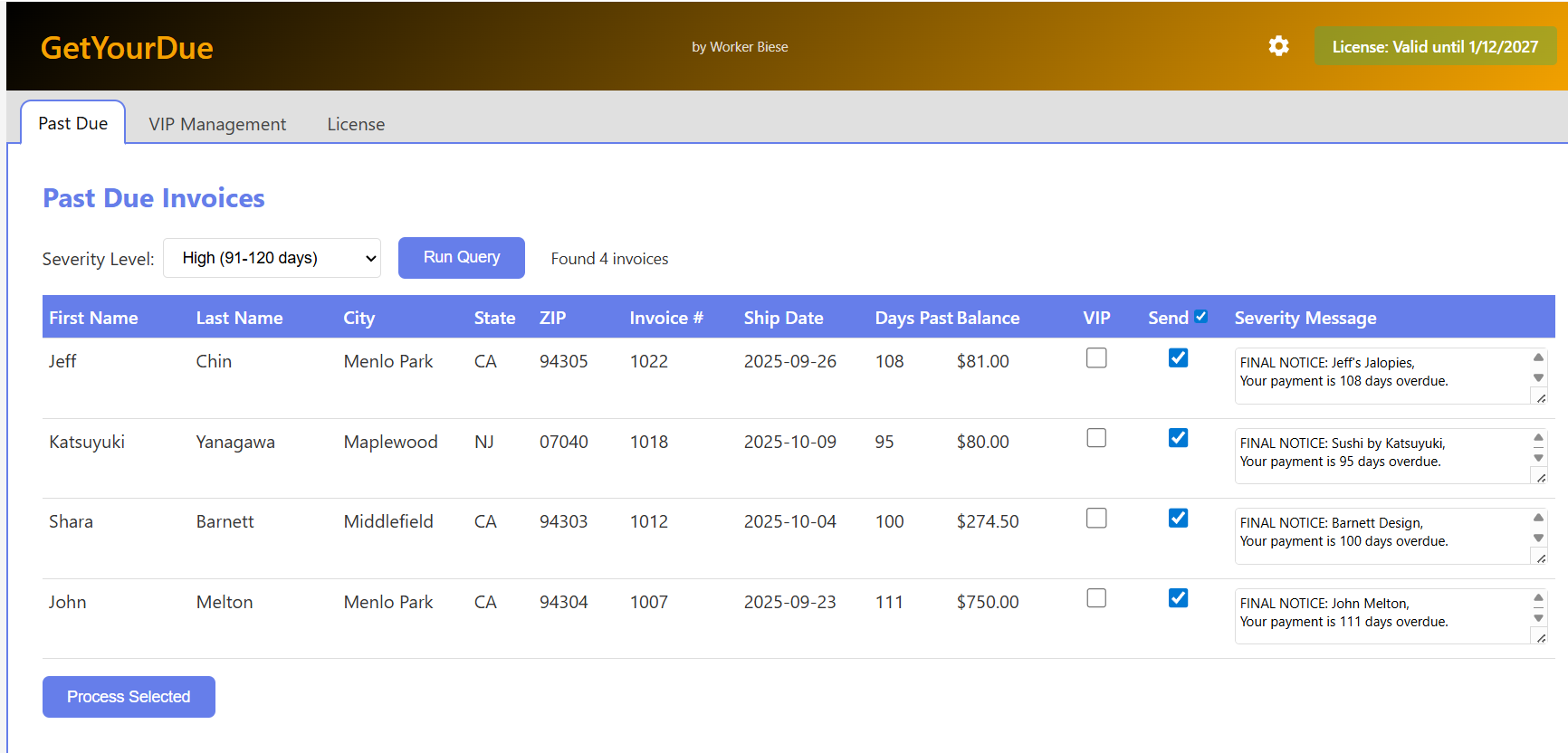Select invoice number 1007
Screen dimensions: 1568x753
pos(649,602)
